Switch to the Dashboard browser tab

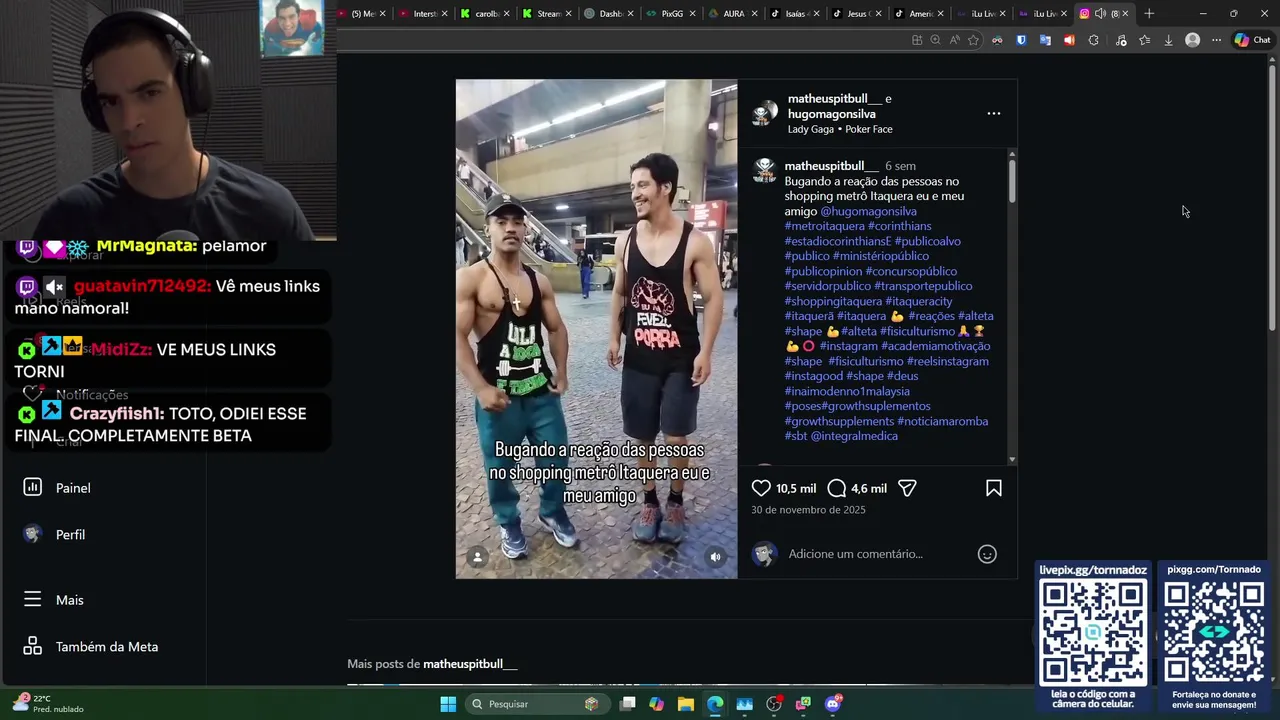pos(610,13)
